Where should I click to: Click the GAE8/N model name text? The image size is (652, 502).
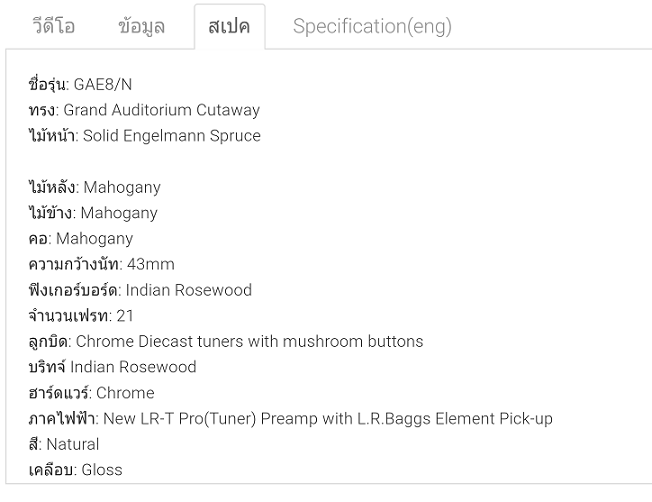(x=102, y=84)
